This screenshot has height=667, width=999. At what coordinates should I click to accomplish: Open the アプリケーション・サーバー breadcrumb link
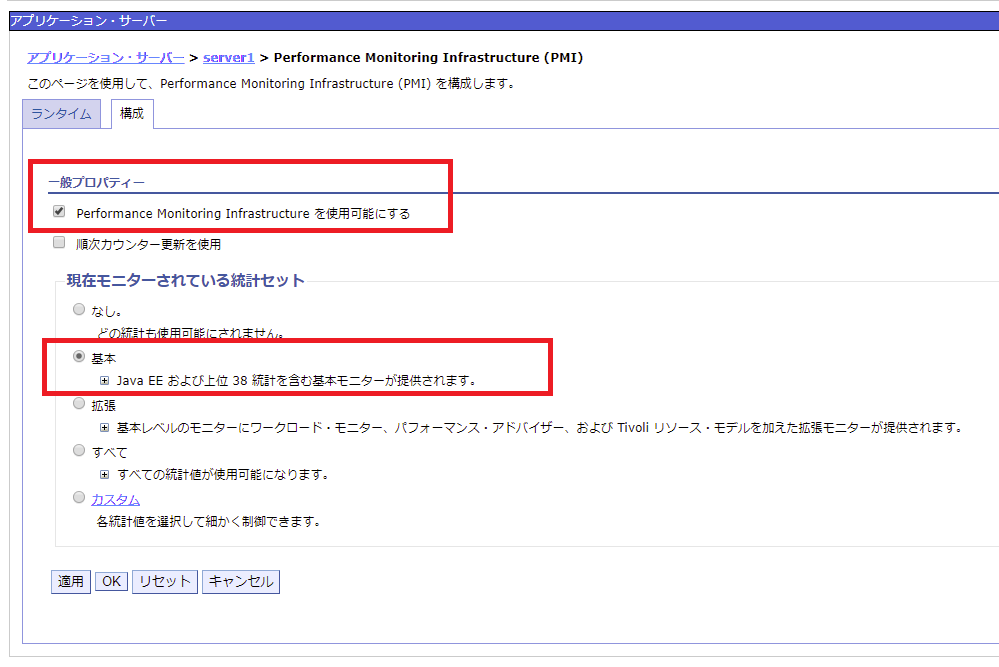coord(106,57)
